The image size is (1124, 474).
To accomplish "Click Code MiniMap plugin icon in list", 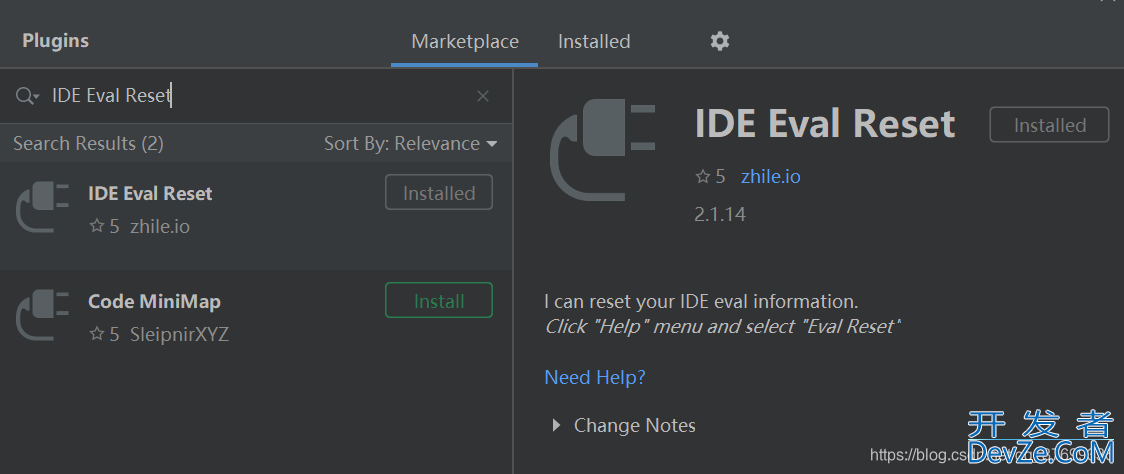I will point(42,315).
